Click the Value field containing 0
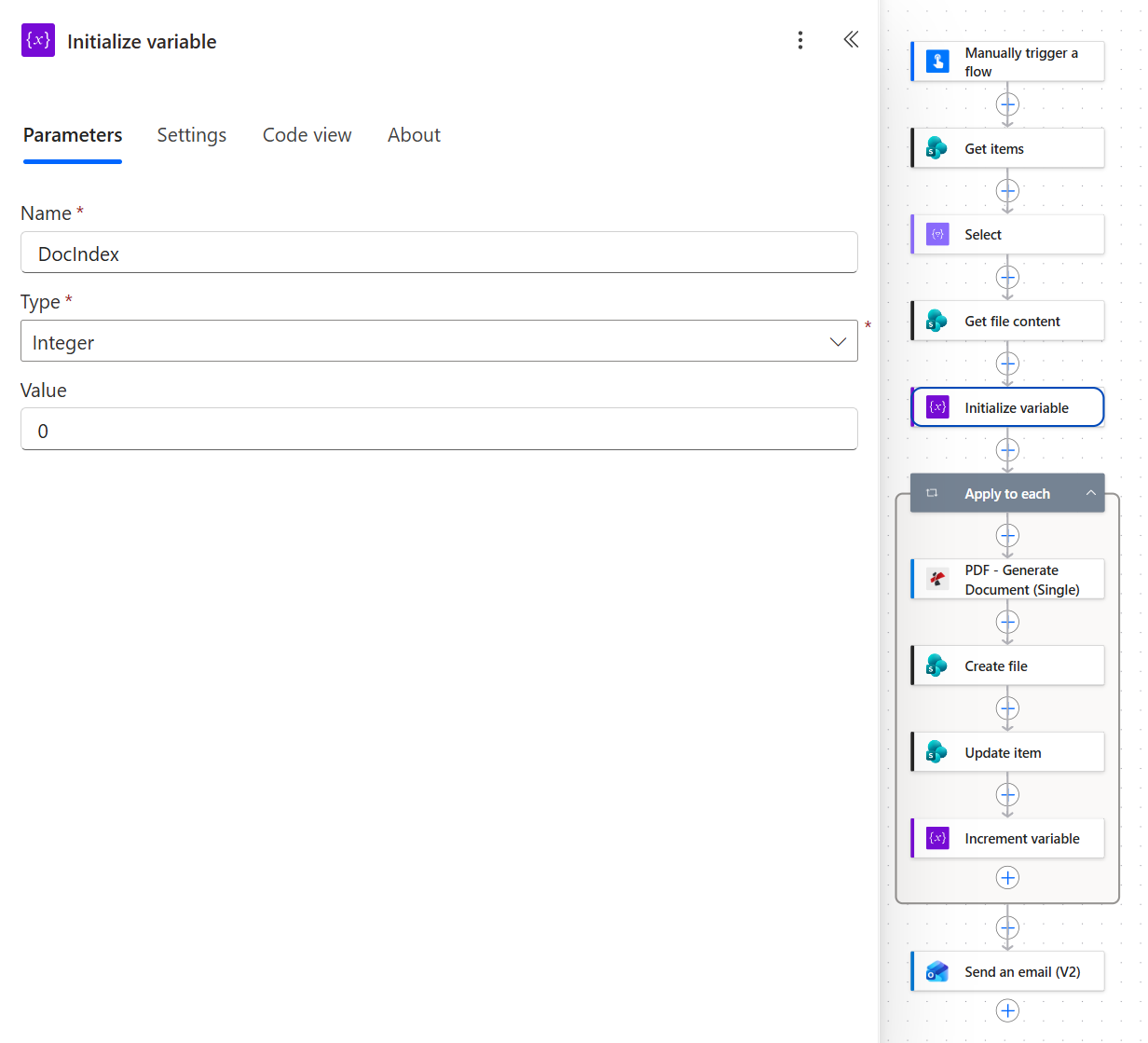Screen dimensions: 1148x1043 point(439,429)
